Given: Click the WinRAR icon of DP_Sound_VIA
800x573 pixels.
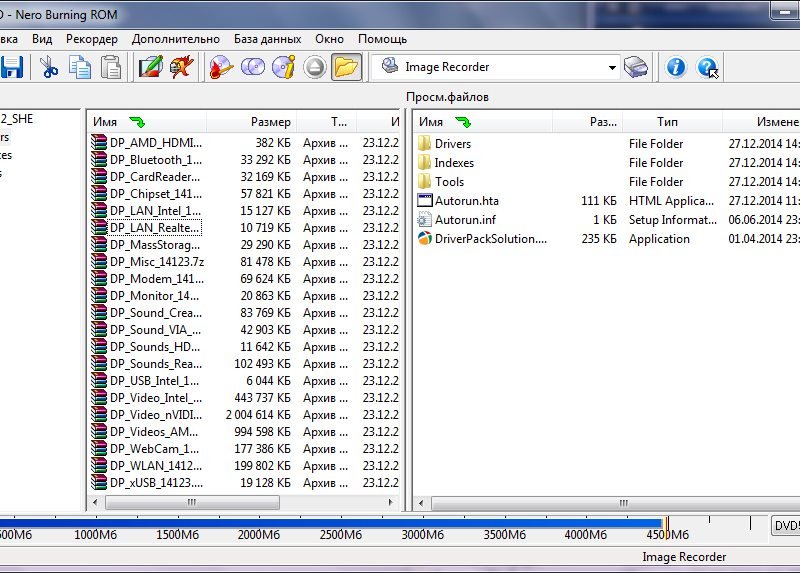Looking at the screenshot, I should (x=99, y=330).
